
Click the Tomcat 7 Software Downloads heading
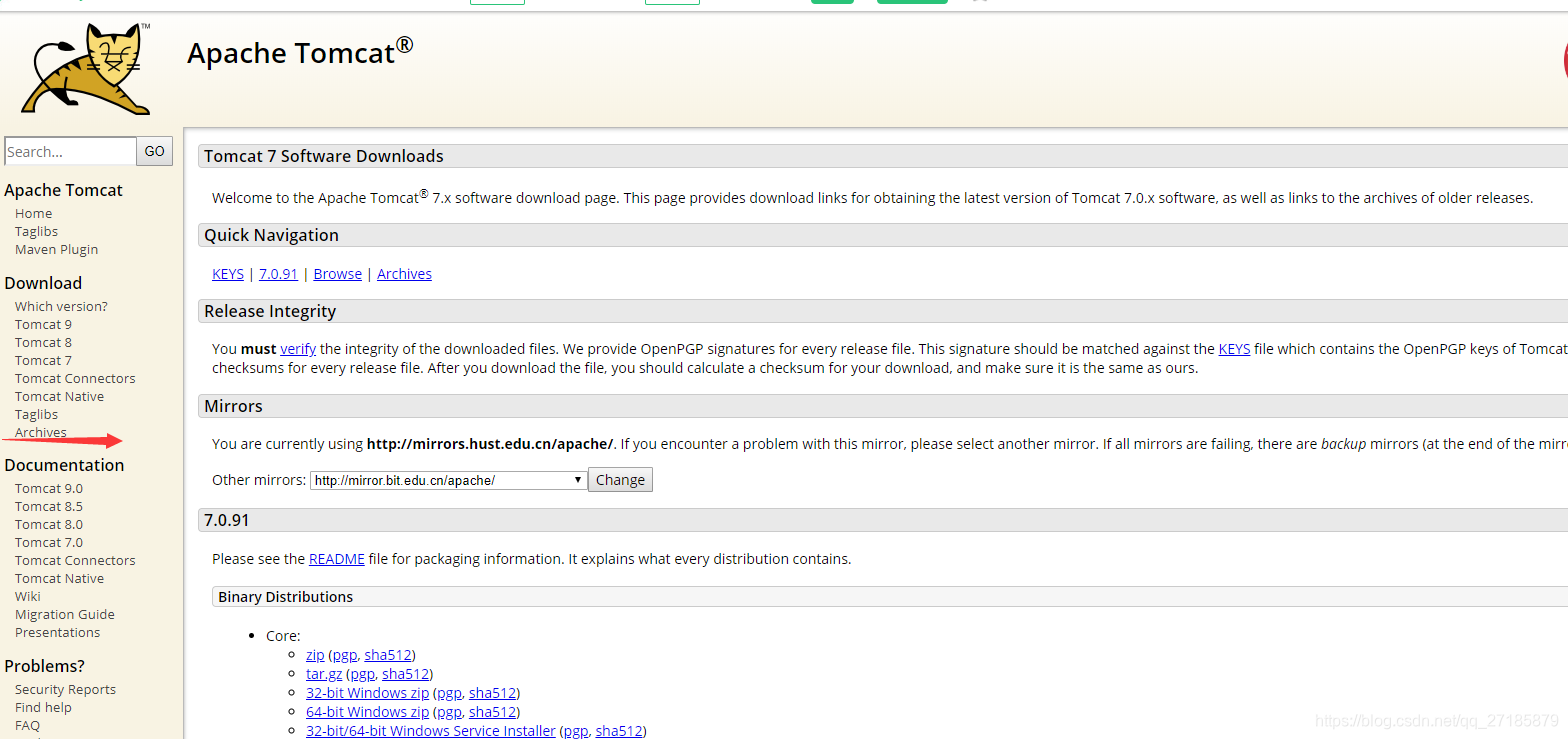pyautogui.click(x=324, y=156)
